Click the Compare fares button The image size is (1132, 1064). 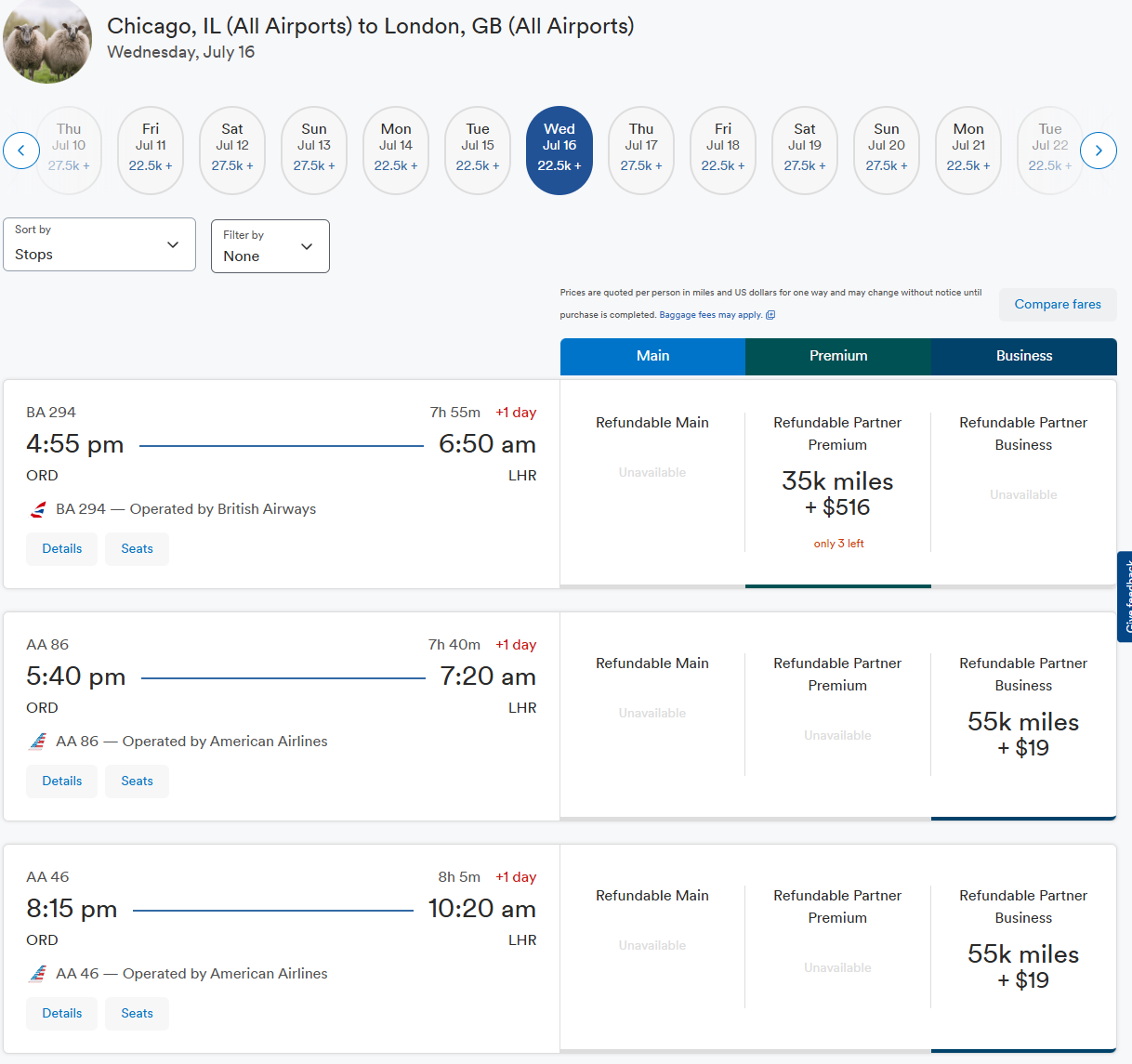point(1058,305)
